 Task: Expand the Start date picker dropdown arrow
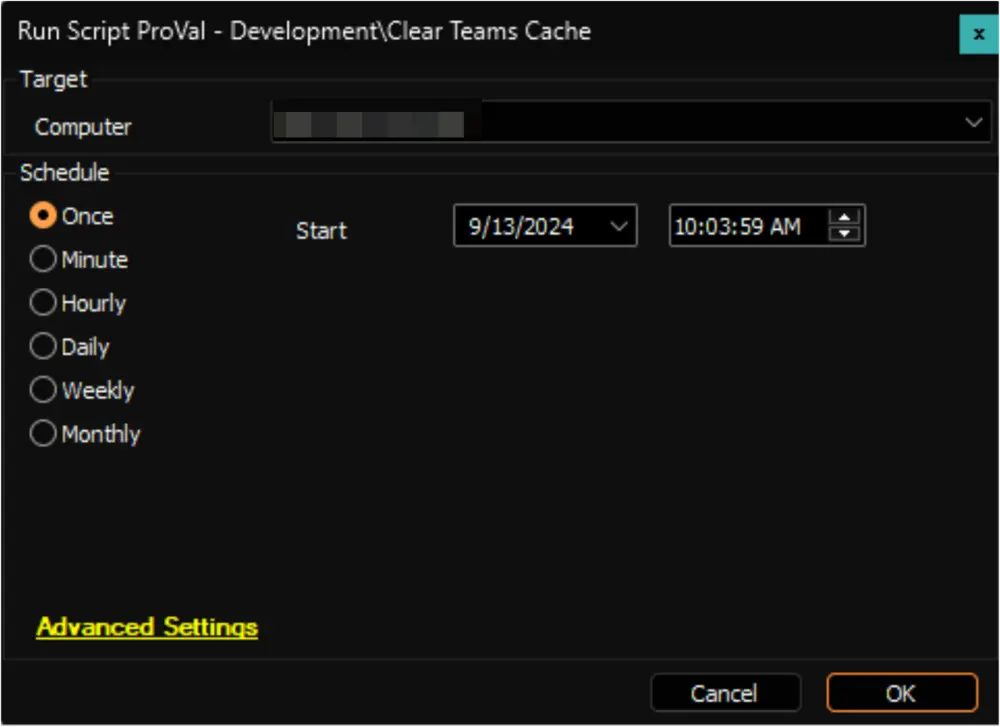pos(619,226)
